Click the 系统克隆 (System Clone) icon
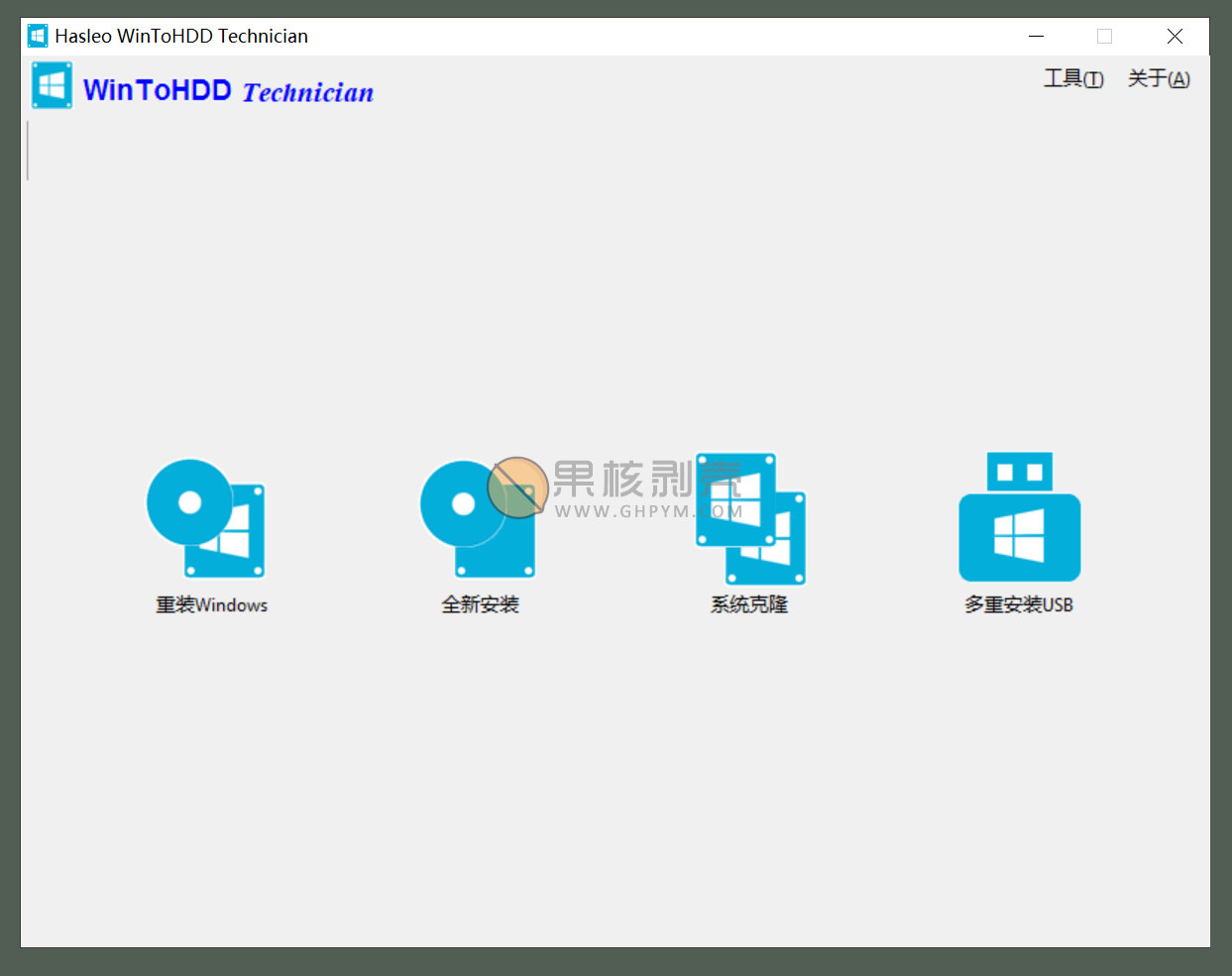The image size is (1232, 976). click(748, 515)
